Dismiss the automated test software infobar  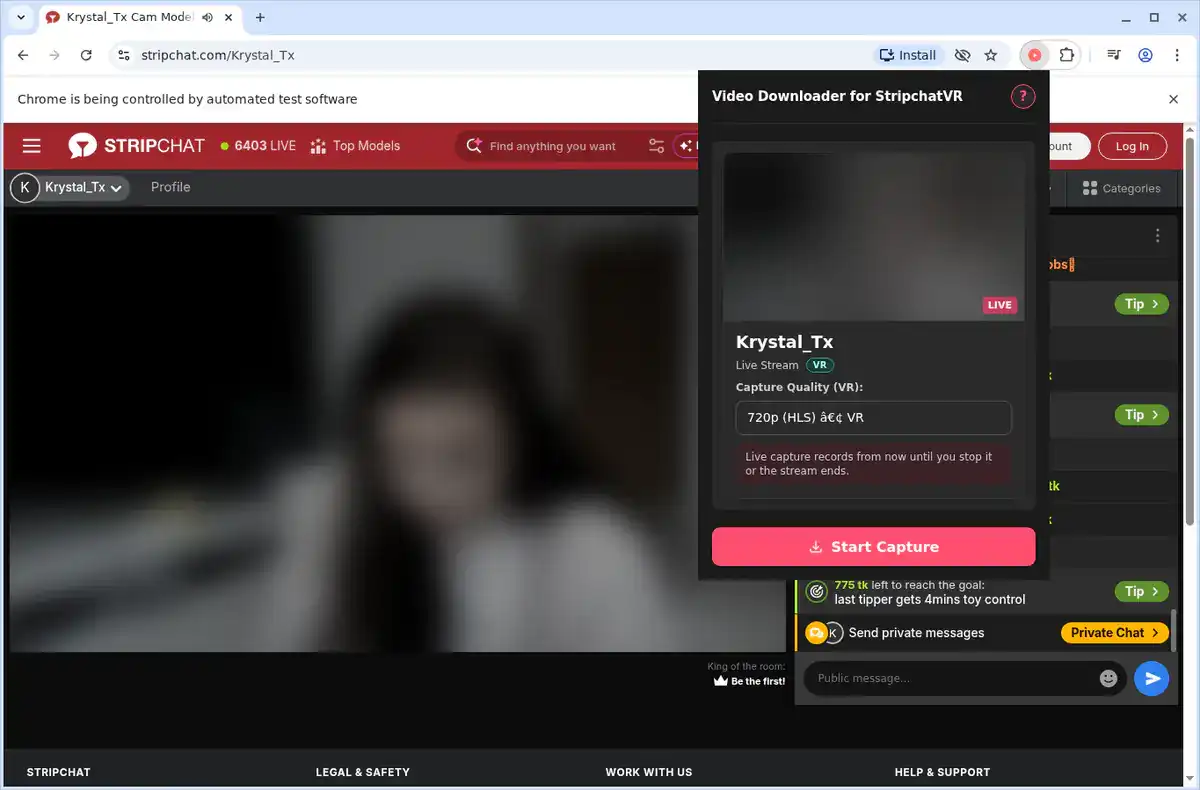1174,99
